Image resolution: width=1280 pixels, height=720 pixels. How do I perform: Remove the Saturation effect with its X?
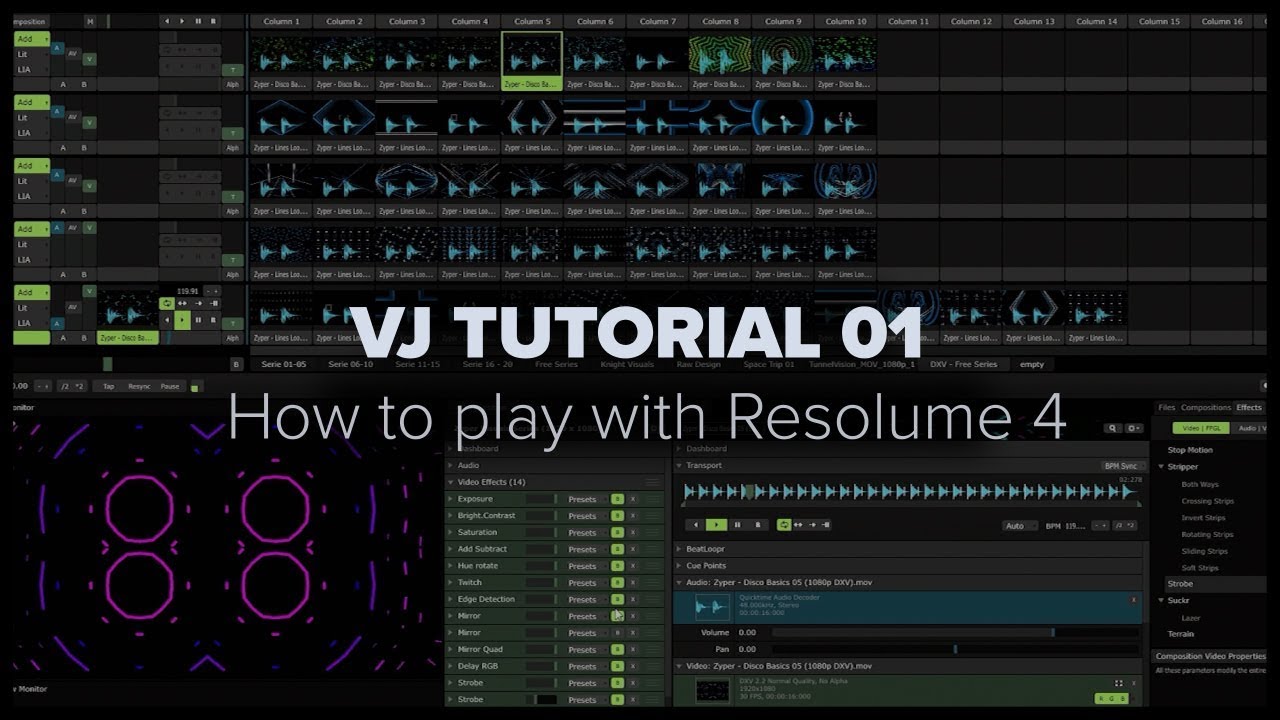pyautogui.click(x=632, y=533)
